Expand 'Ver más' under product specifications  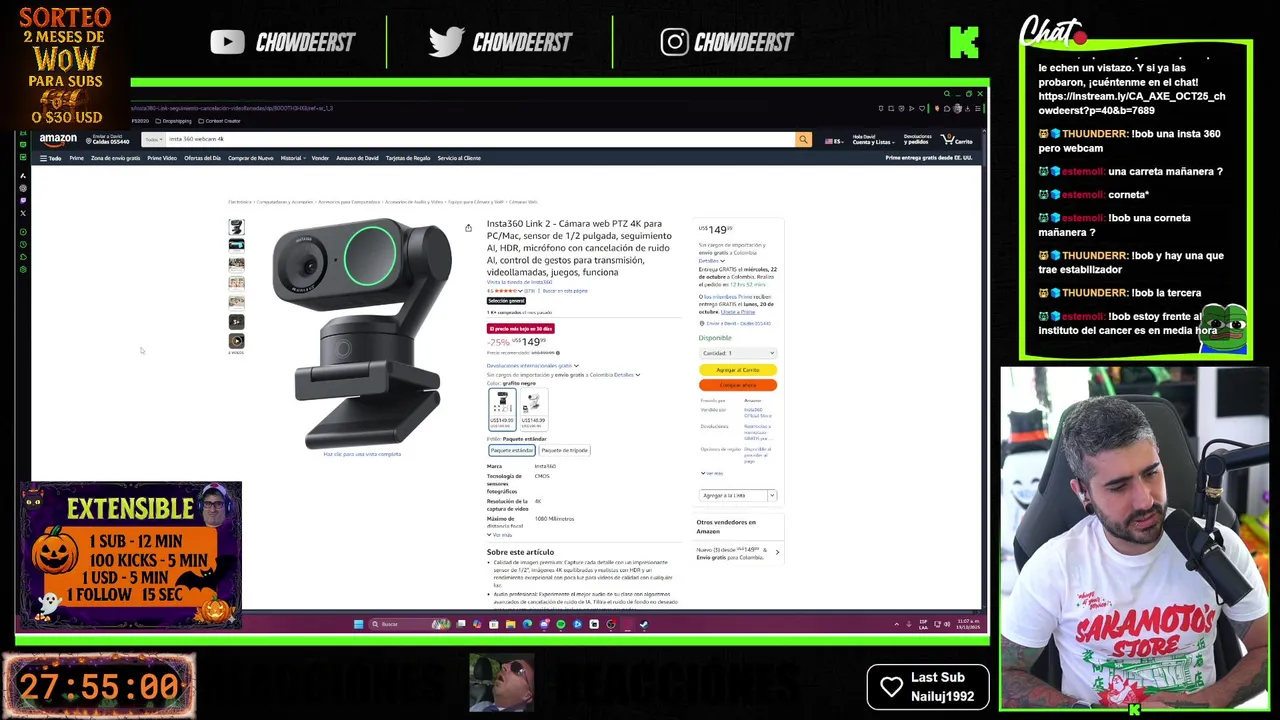pyautogui.click(x=500, y=535)
